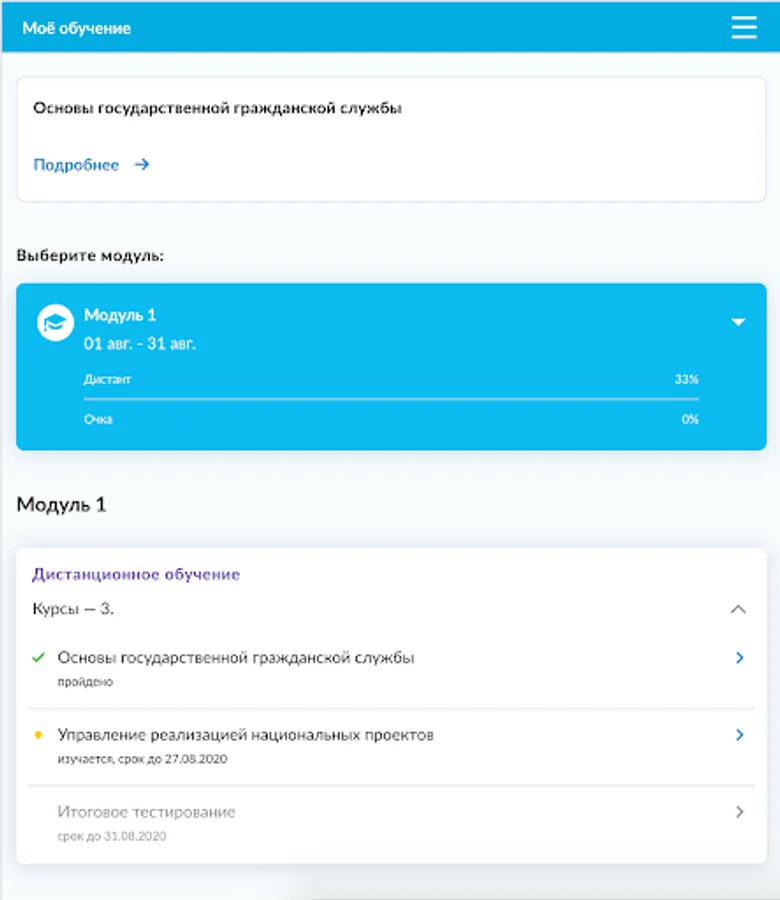
Task: Click the Курсы — 3. section header
Action: 73,608
